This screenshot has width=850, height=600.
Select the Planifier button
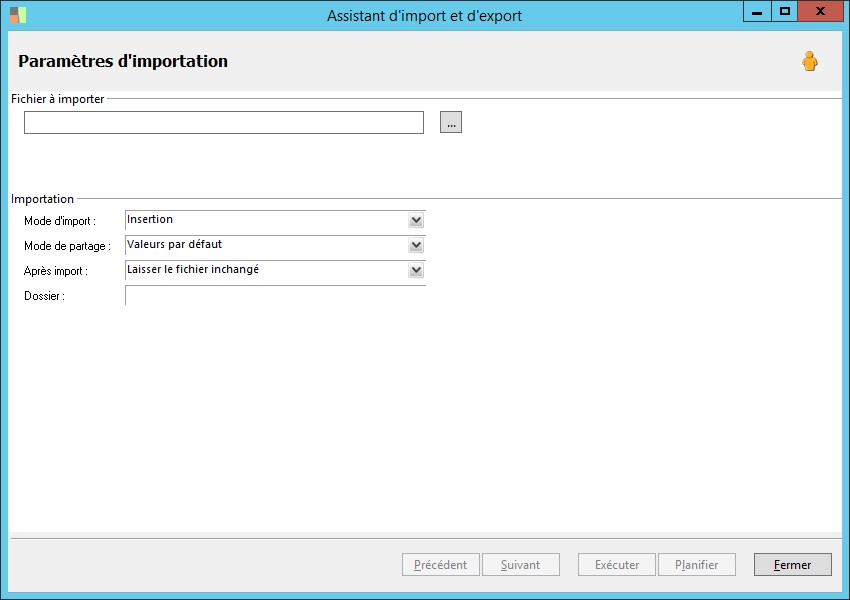pos(696,565)
